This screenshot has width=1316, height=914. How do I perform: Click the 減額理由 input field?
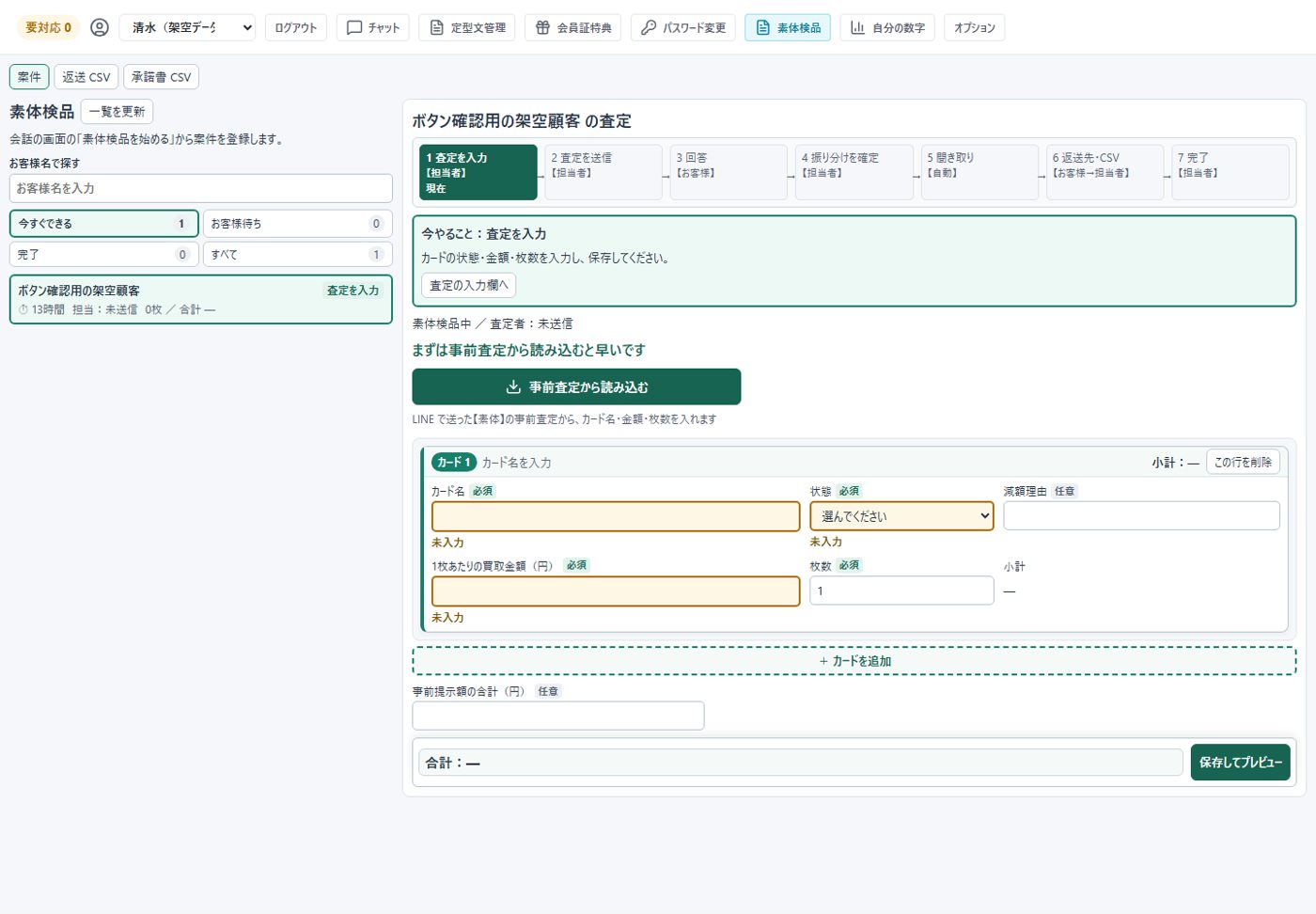click(1141, 515)
